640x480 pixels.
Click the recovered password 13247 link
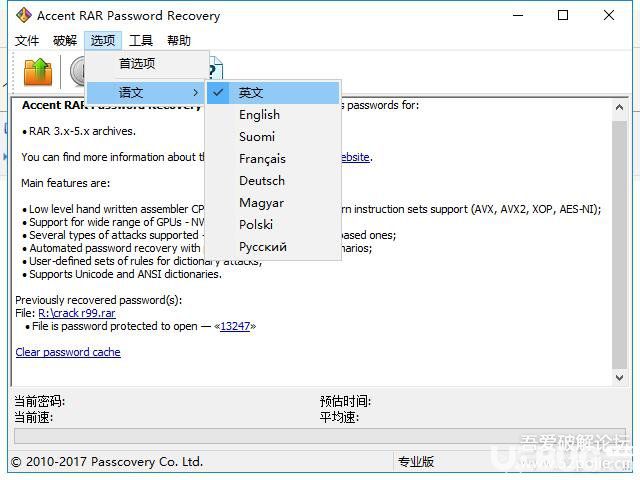click(235, 326)
